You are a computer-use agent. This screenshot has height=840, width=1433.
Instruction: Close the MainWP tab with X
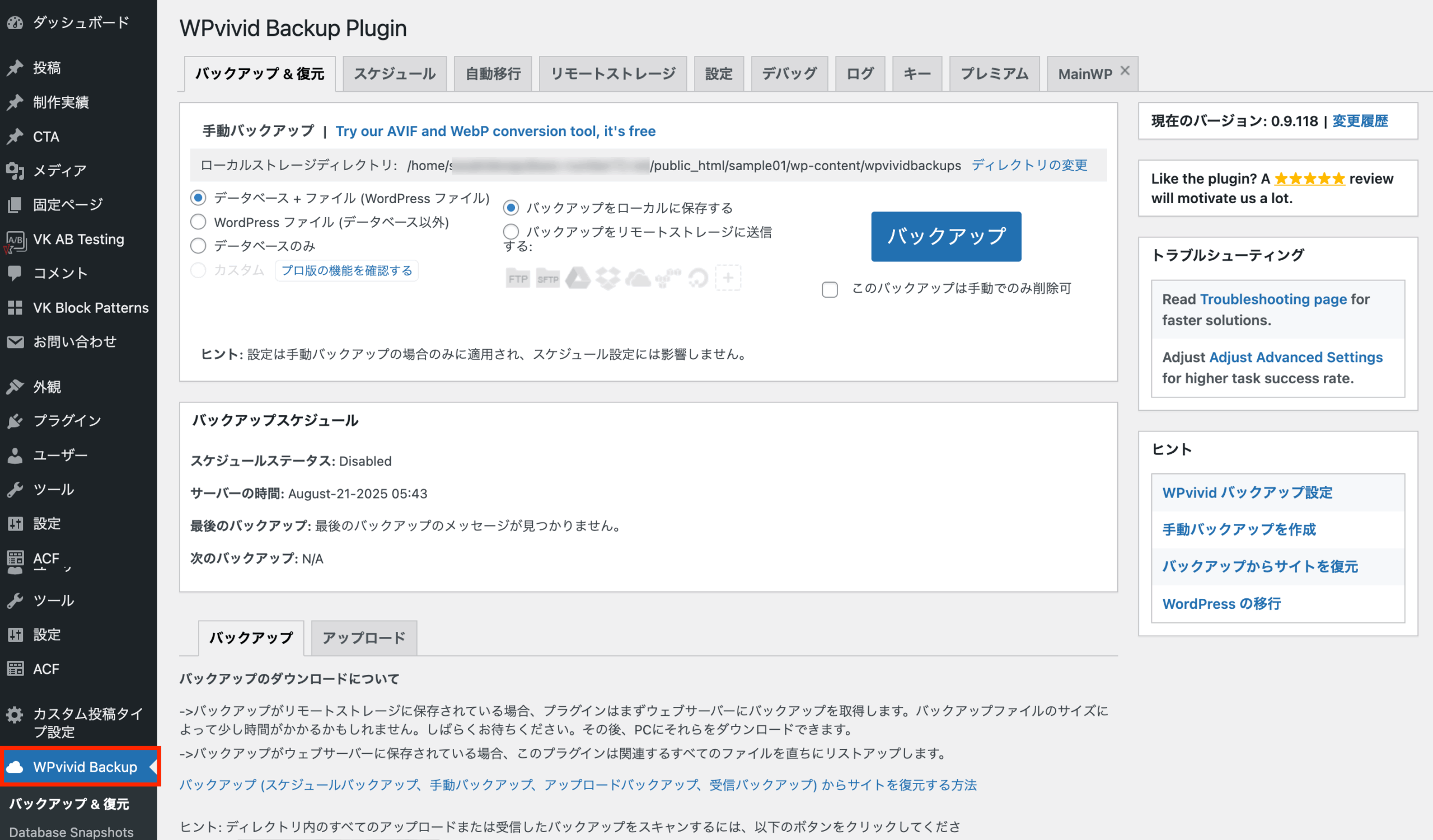(x=1124, y=71)
